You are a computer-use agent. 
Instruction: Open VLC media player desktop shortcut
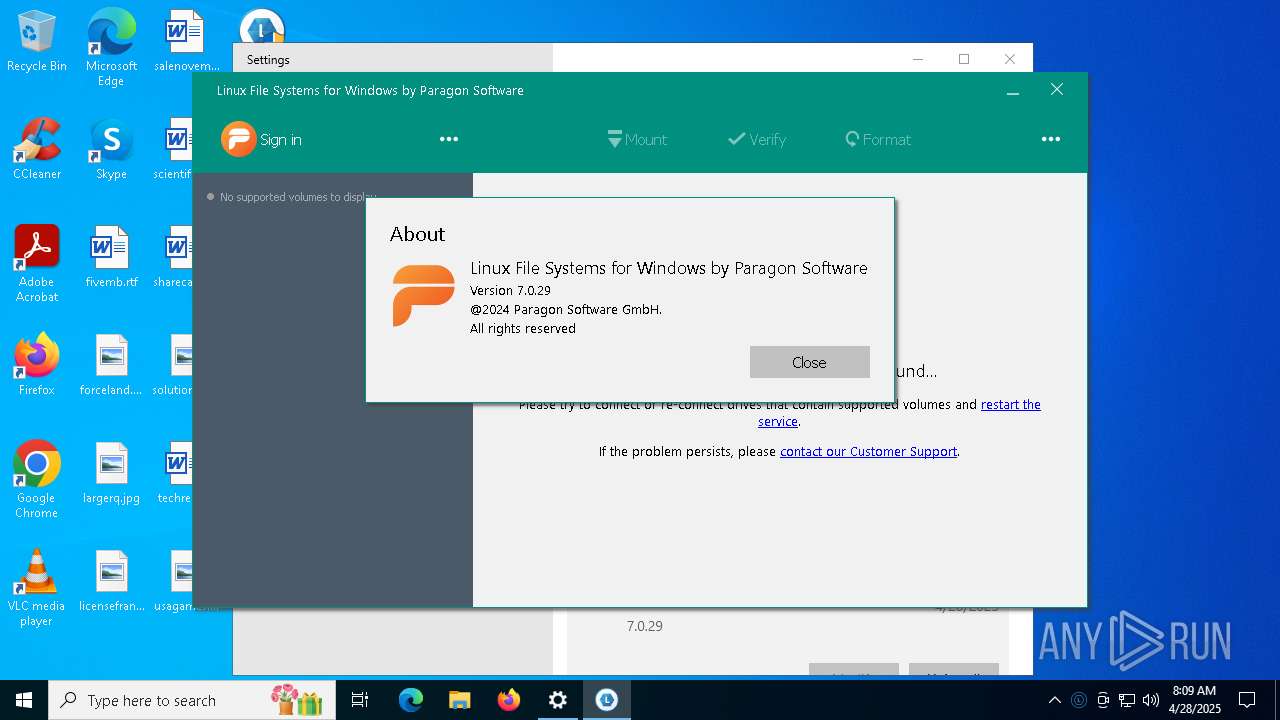(x=37, y=588)
